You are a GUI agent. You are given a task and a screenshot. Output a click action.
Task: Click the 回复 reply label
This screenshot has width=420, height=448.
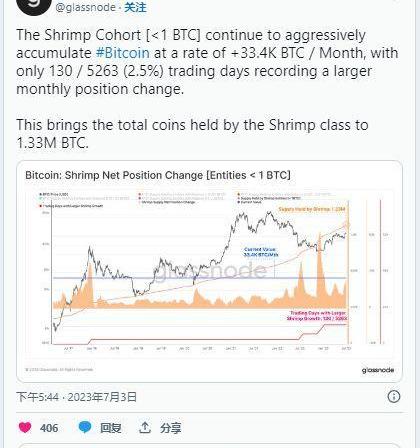(111, 428)
